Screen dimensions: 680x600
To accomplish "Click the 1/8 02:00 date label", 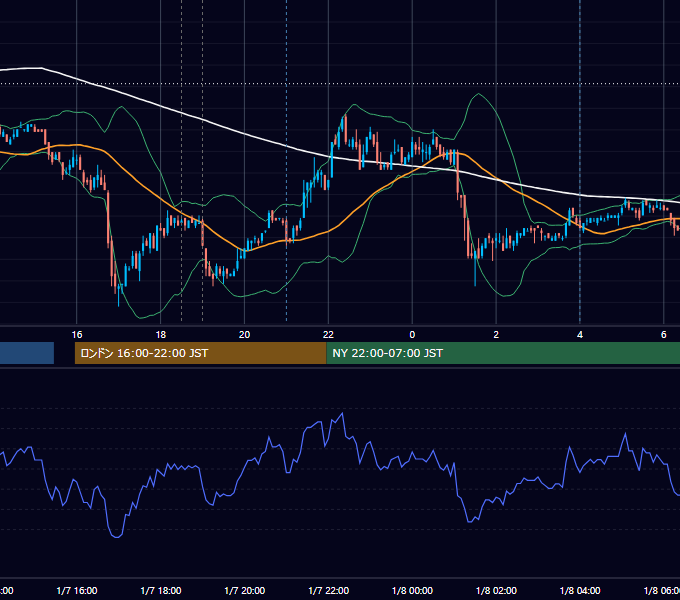I will 496,590.
